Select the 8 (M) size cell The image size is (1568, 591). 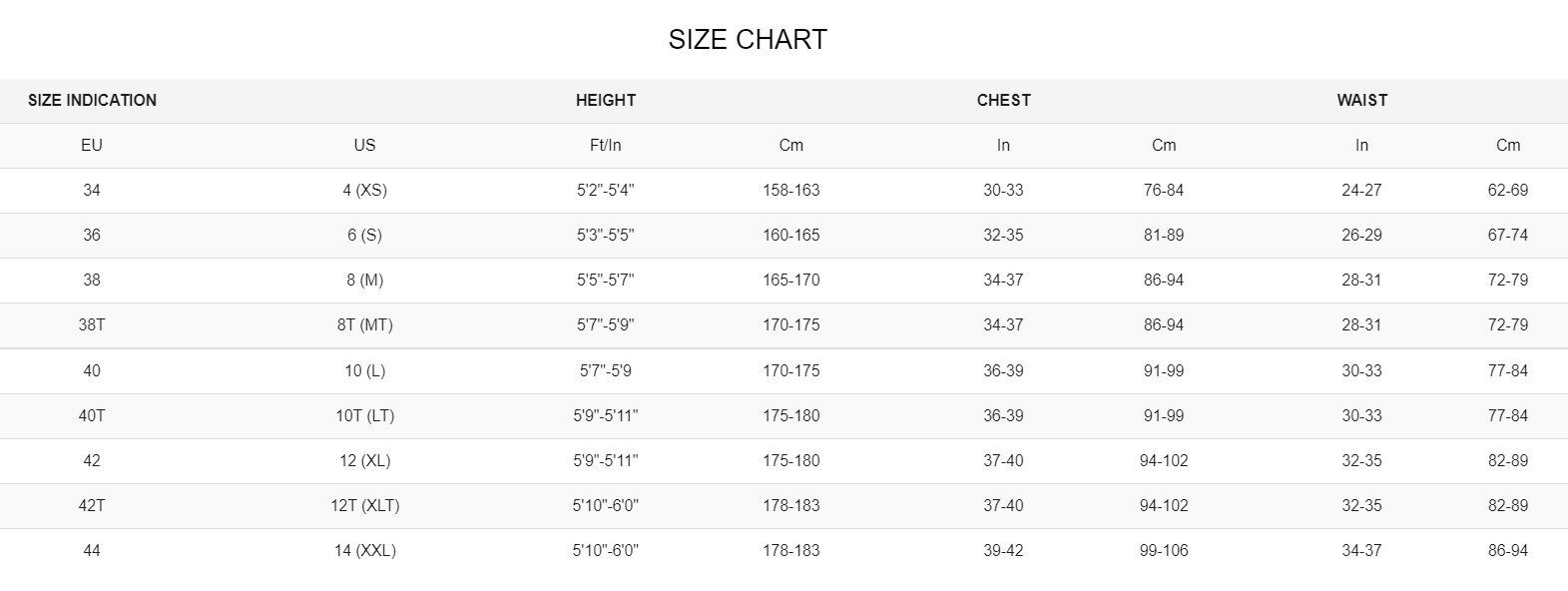pyautogui.click(x=364, y=280)
